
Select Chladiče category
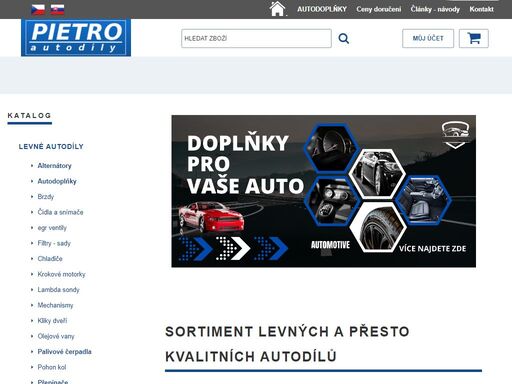(50, 259)
